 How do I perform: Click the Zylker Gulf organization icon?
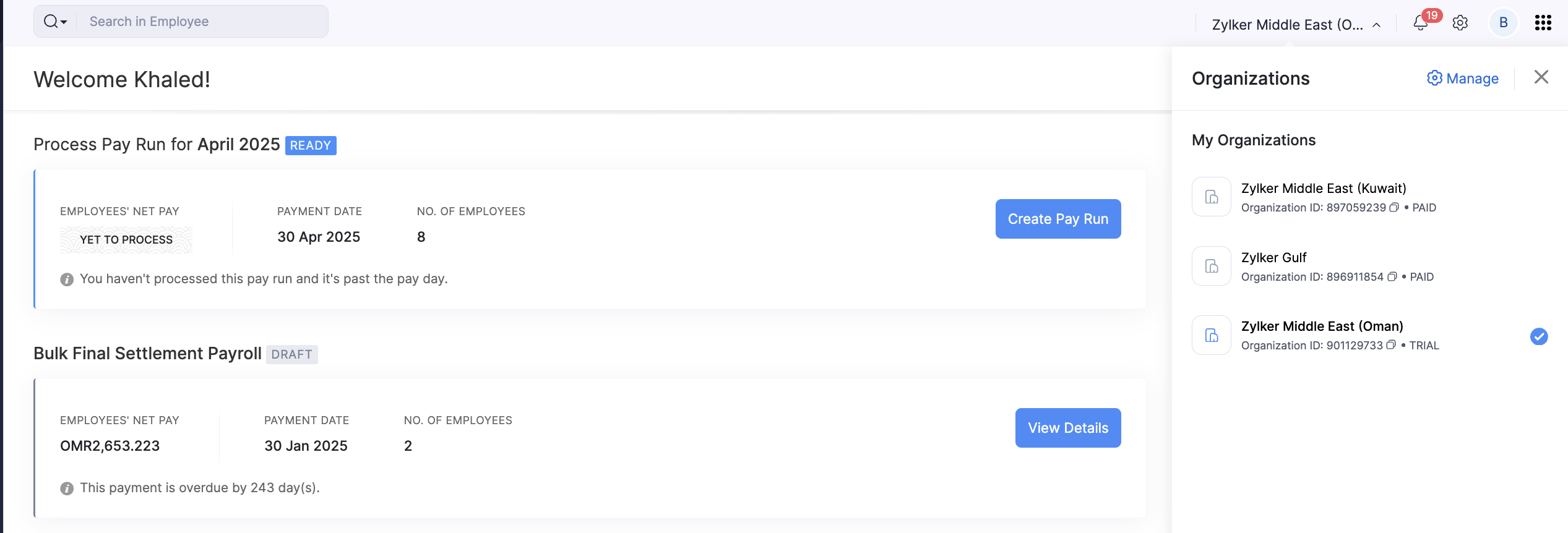[1212, 266]
